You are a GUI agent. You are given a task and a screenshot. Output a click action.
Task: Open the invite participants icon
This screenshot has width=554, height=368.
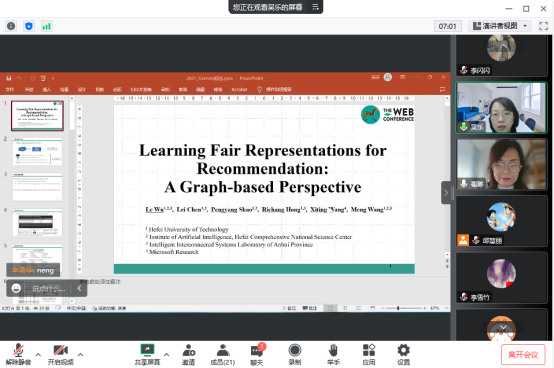pos(188,355)
